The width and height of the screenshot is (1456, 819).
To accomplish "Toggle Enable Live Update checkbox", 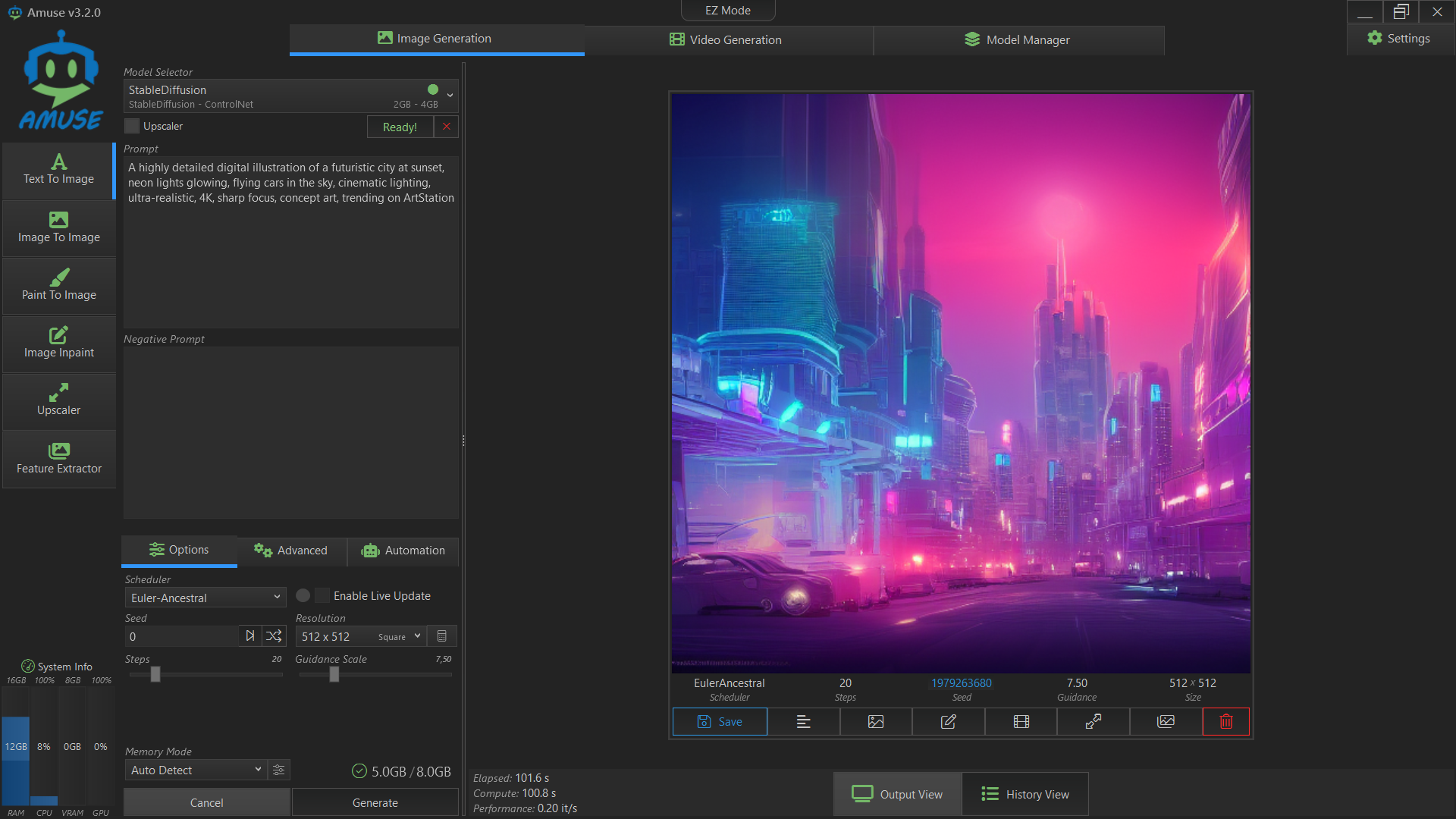I will 322,596.
